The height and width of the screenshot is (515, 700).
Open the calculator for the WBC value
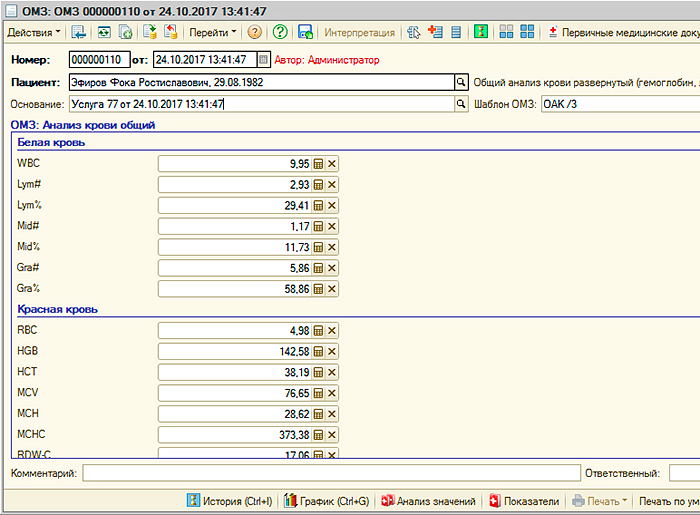pos(319,164)
